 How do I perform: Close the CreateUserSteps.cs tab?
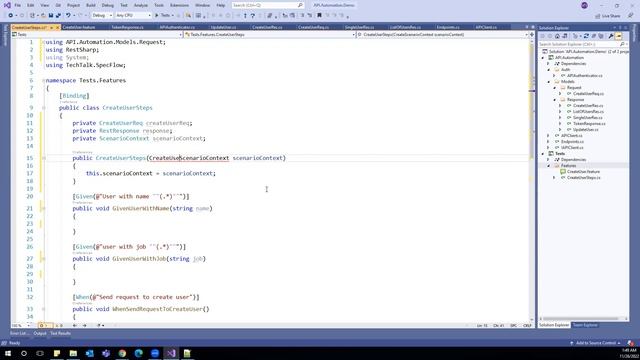pos(58,27)
